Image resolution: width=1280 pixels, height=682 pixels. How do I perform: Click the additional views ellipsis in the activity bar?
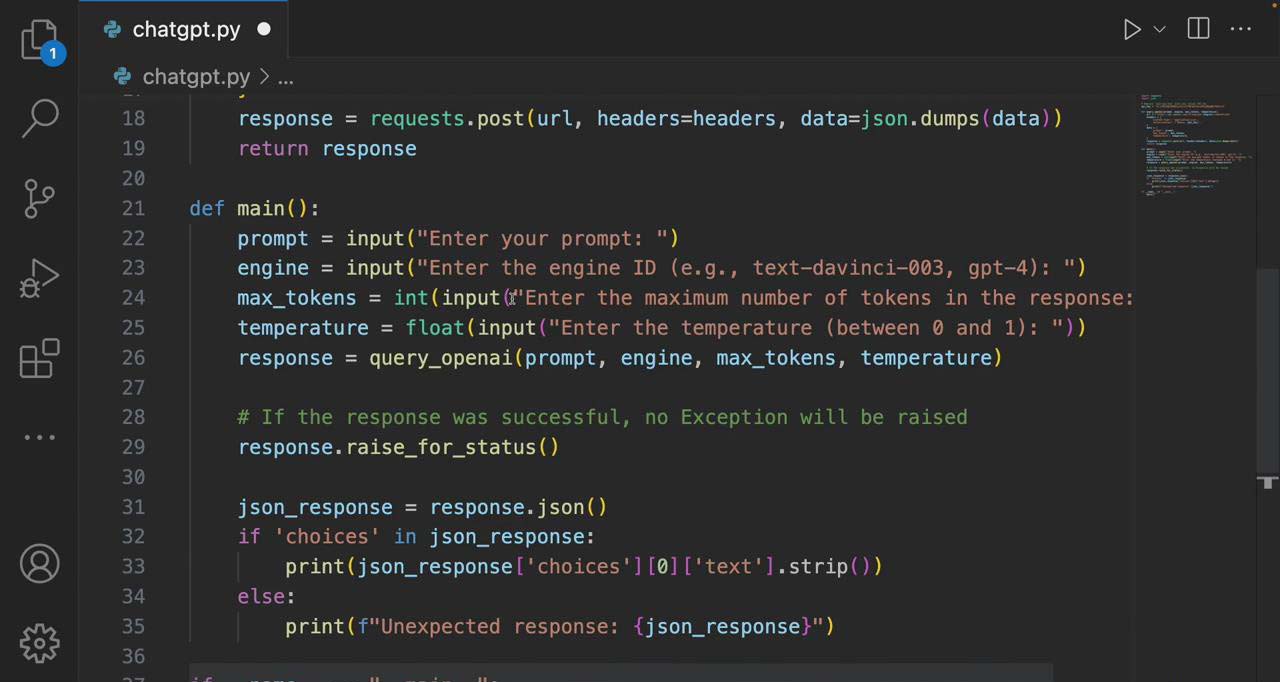pos(40,437)
